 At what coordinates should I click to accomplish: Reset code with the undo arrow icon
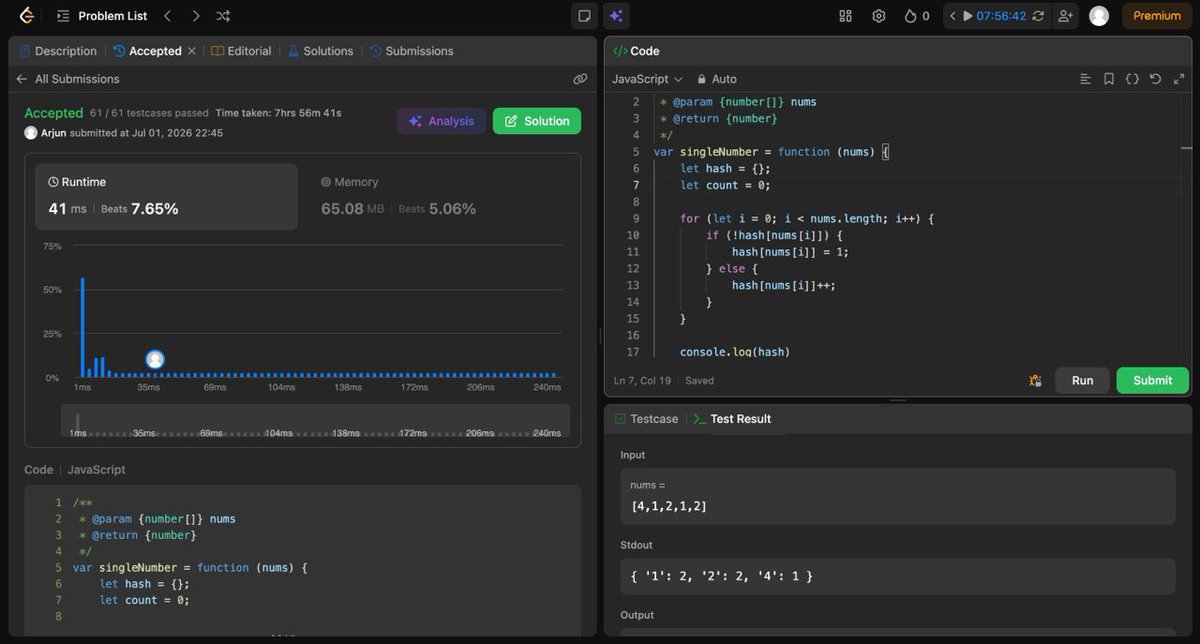pos(1155,79)
